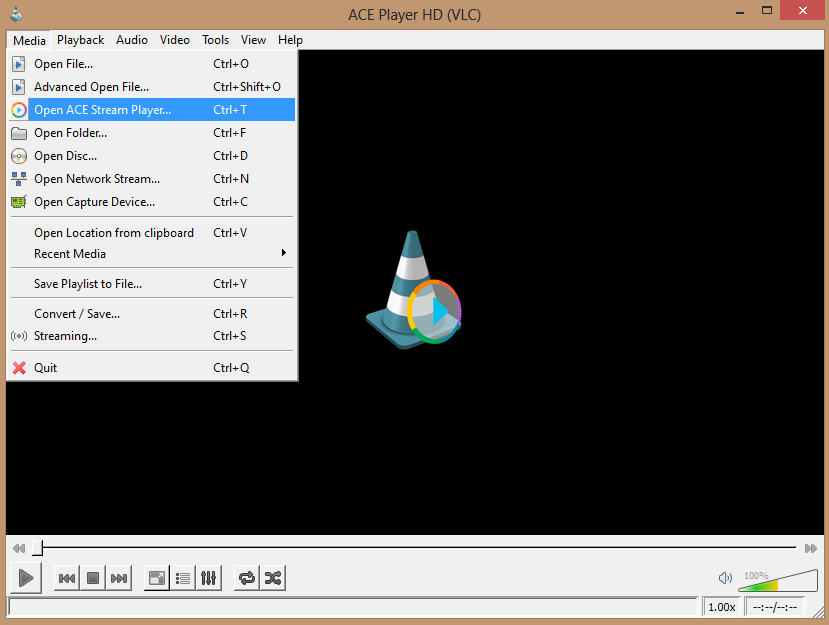Click the red X Quit icon
Viewport: 829px width, 625px height.
click(19, 368)
